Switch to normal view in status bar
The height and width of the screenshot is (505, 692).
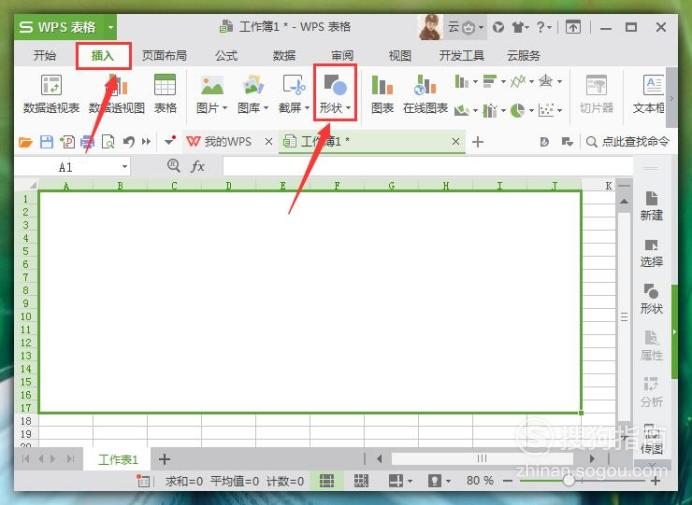coord(327,481)
